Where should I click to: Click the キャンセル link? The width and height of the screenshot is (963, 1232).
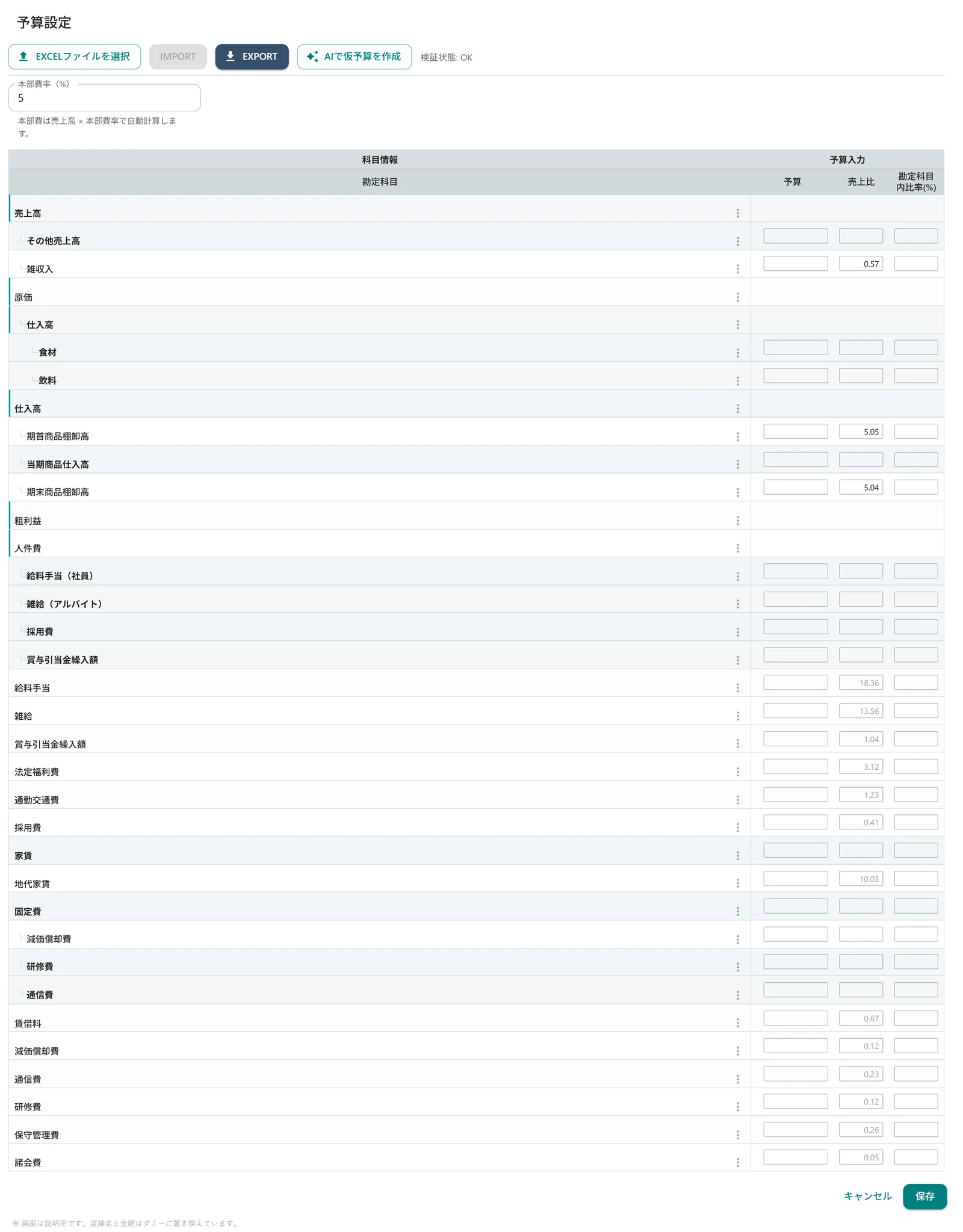point(867,1196)
